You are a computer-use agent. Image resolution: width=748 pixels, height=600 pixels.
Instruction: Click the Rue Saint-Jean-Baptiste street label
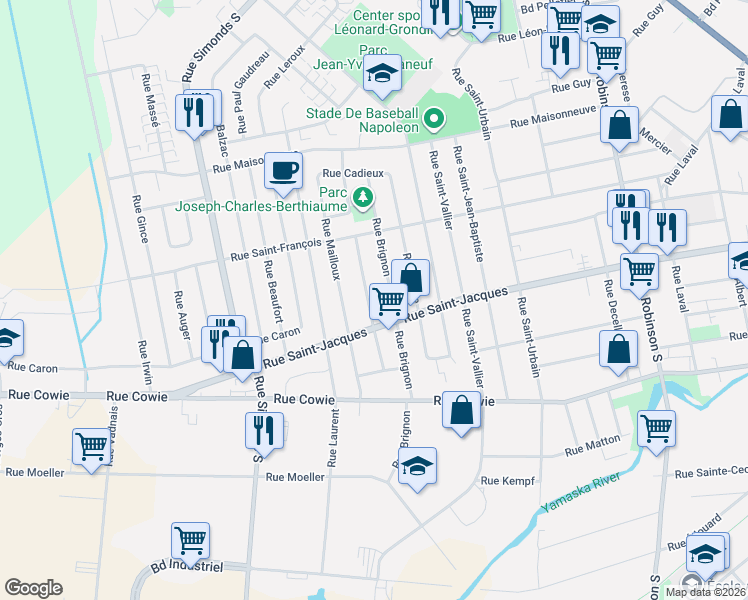pyautogui.click(x=468, y=204)
